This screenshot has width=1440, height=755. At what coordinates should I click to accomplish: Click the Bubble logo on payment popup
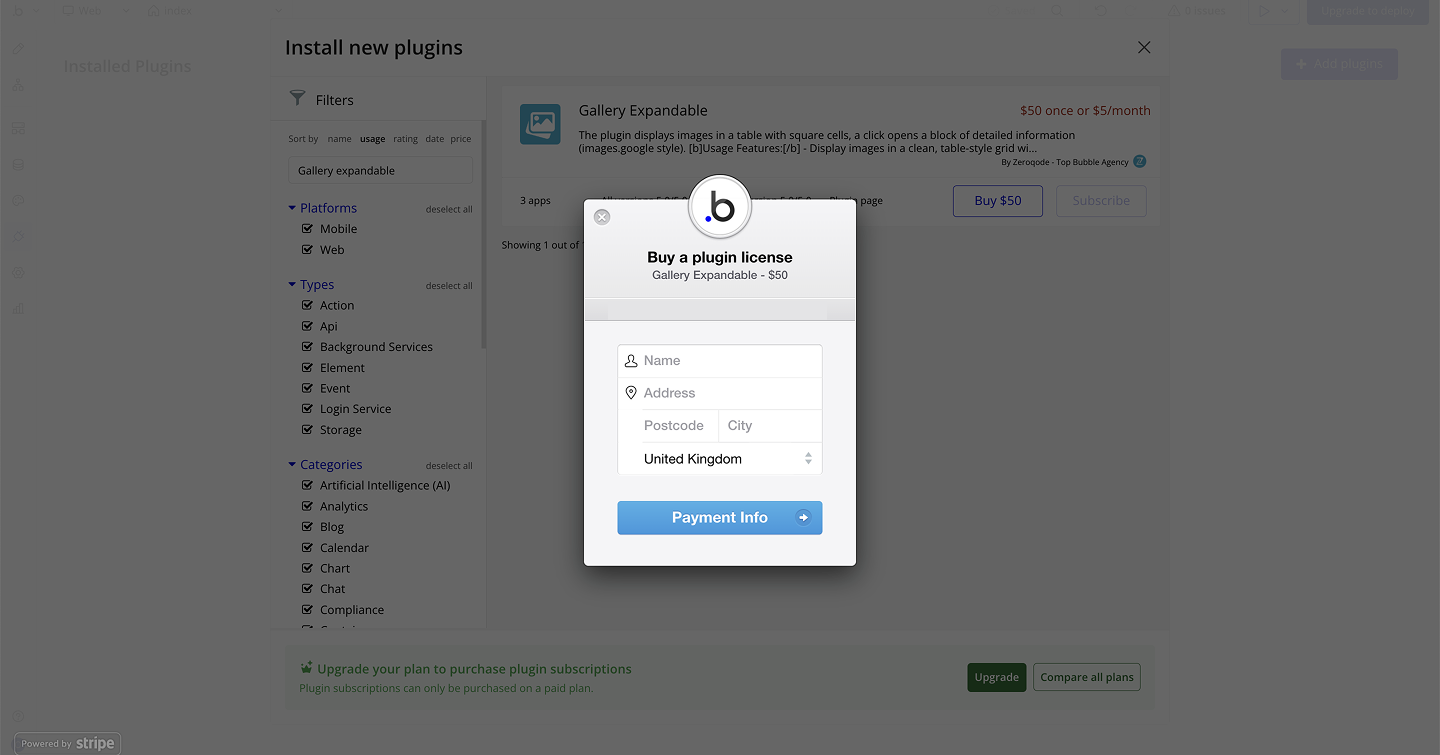click(x=720, y=207)
